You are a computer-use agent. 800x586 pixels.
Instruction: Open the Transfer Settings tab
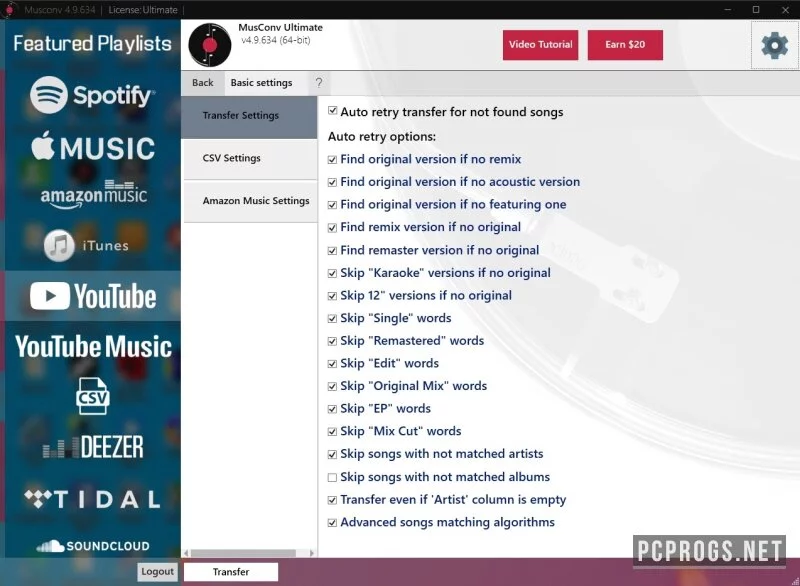click(x=249, y=116)
